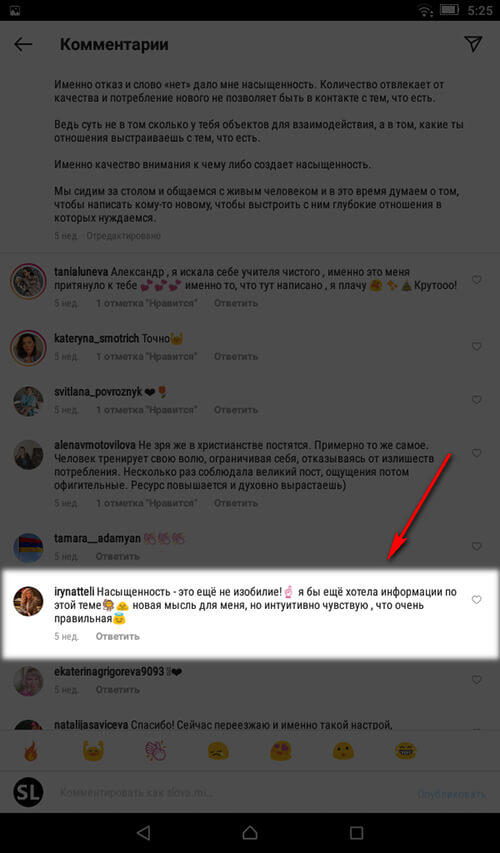The image size is (500, 853).
Task: Open irynatteli profile picture
Action: coord(28,601)
